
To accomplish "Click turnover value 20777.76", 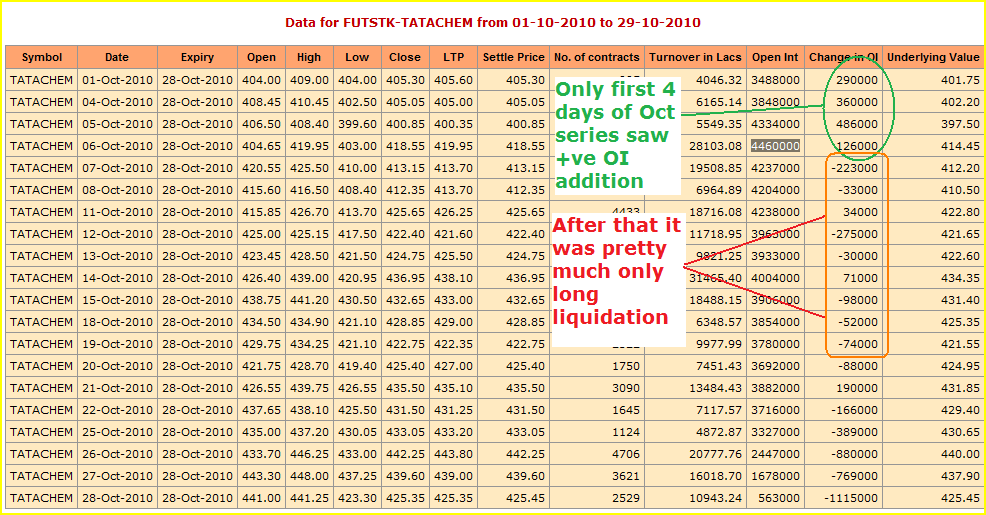I will coord(716,454).
